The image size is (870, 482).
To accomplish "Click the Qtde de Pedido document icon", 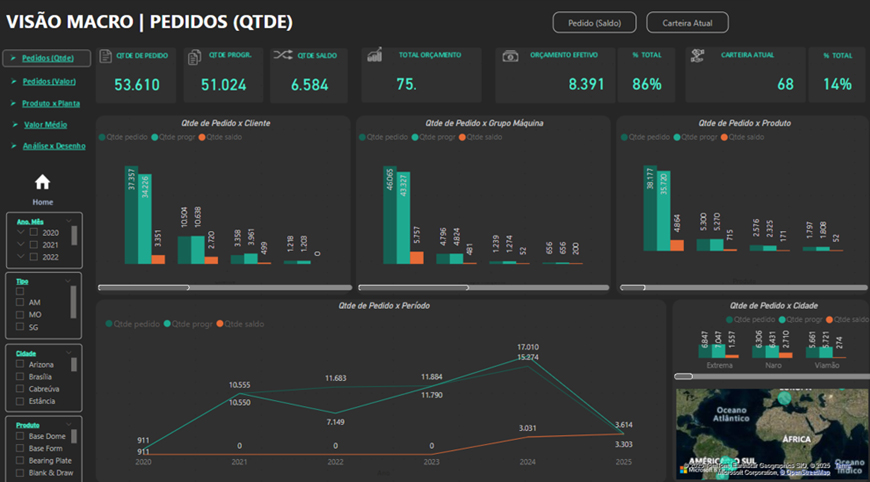I will (106, 57).
